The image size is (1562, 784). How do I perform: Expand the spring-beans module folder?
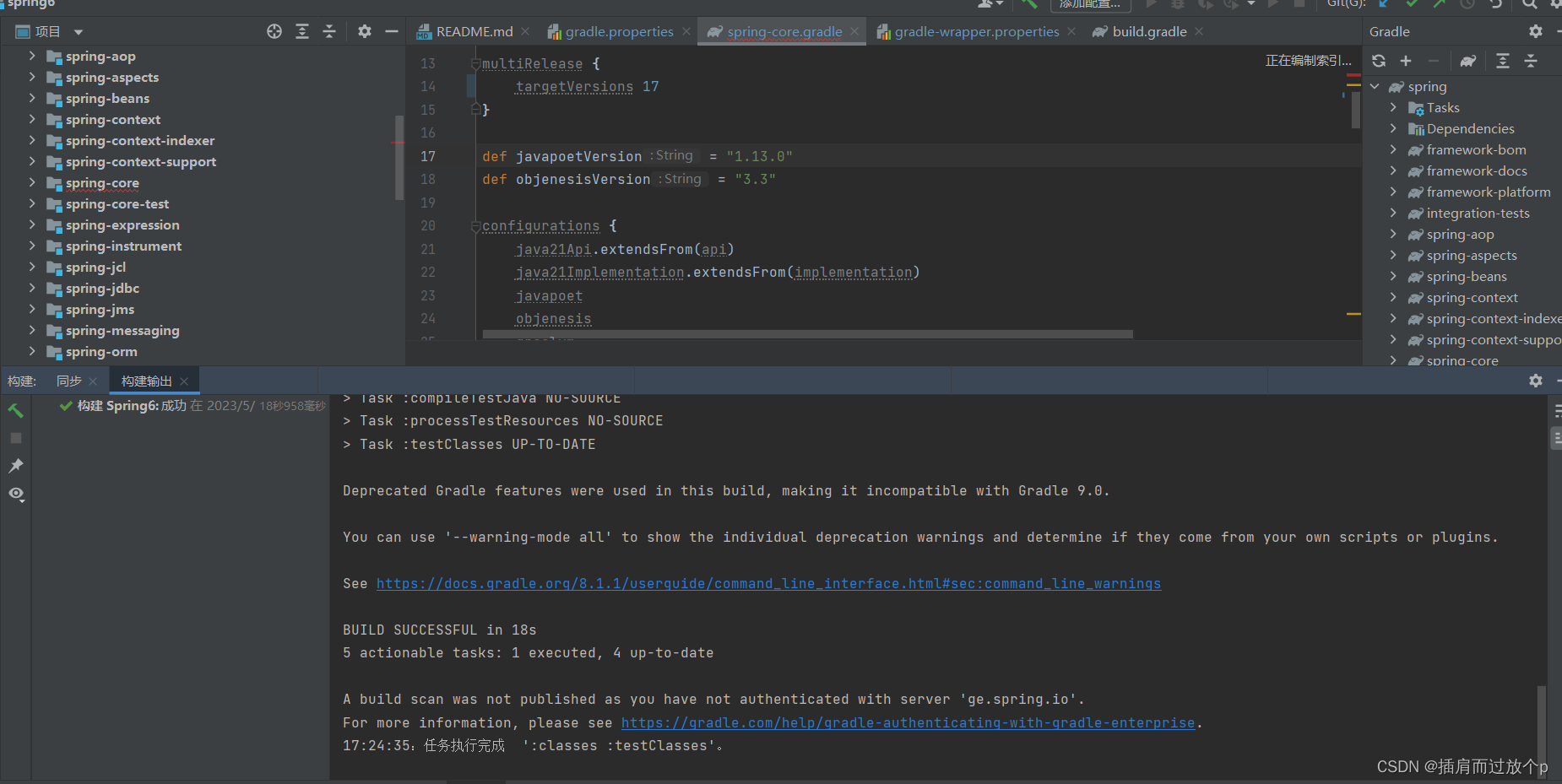pos(32,98)
